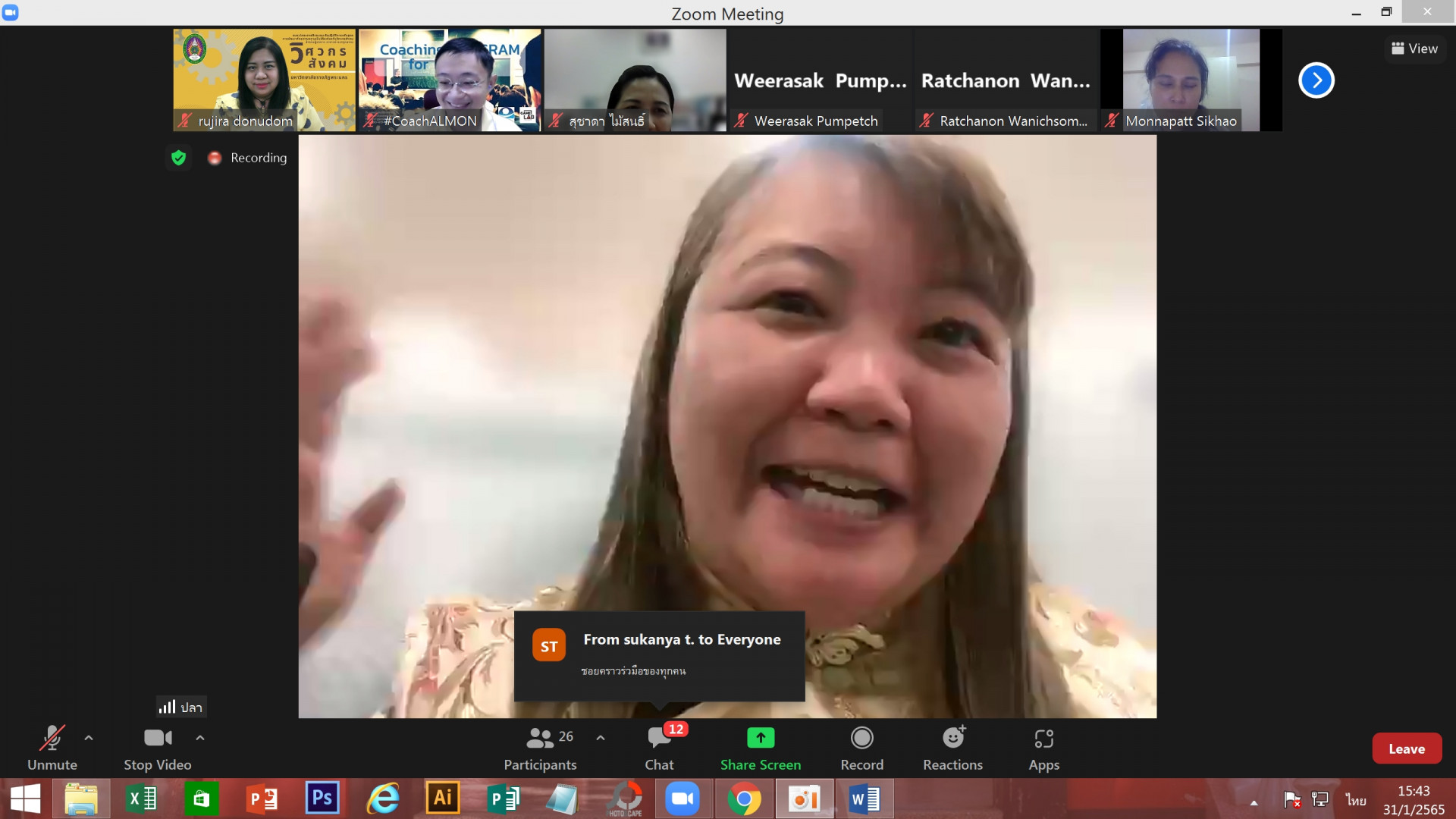Open Word from the taskbar
The height and width of the screenshot is (819, 1456).
(864, 799)
